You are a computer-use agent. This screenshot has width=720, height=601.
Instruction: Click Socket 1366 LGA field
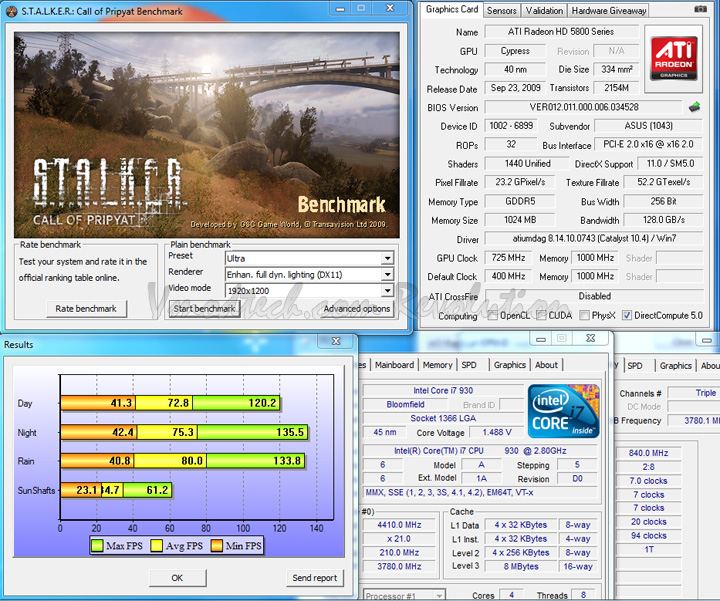click(x=443, y=418)
